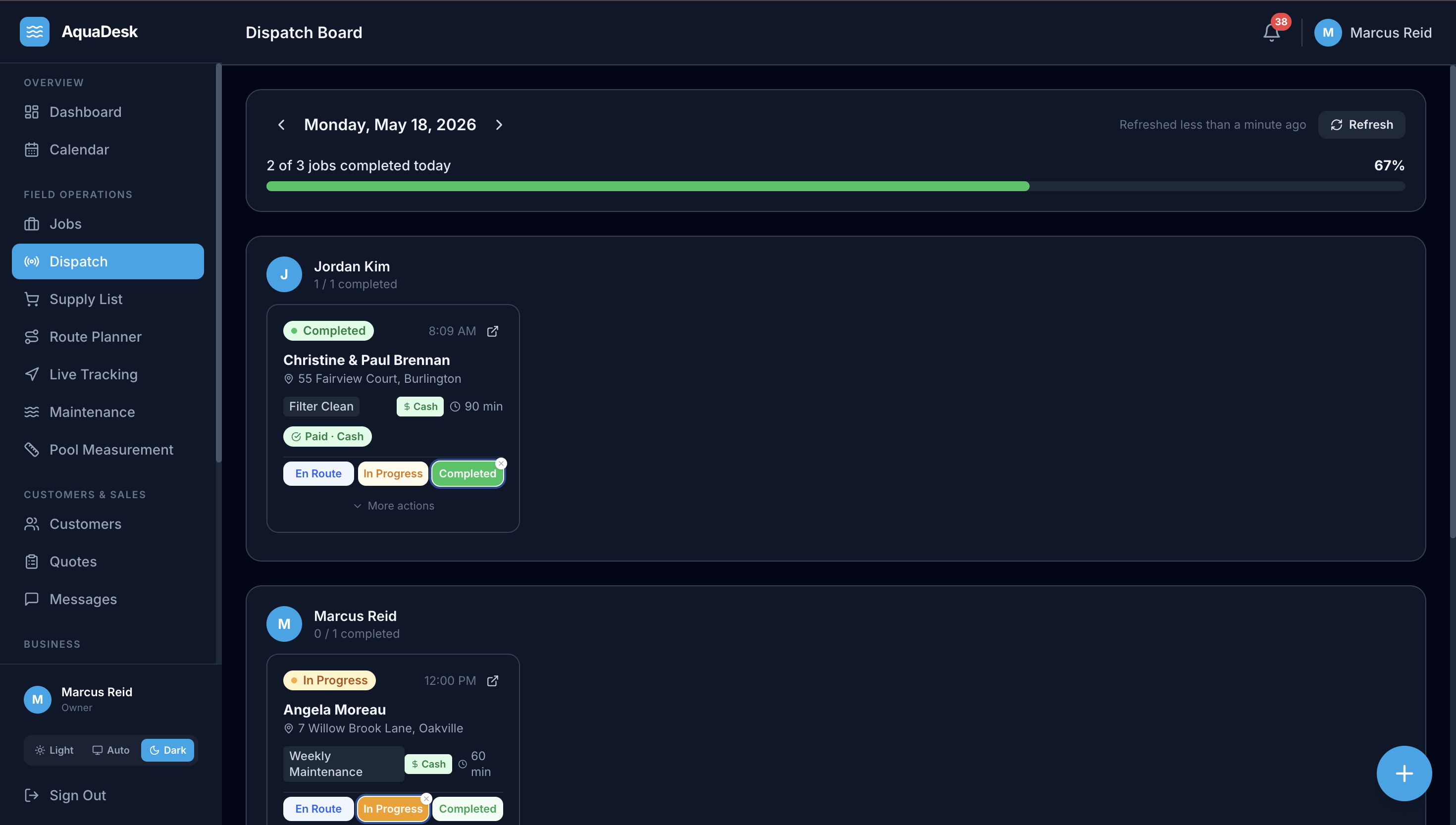Image resolution: width=1456 pixels, height=825 pixels.
Task: Select Dispatch in the sidebar
Action: pyautogui.click(x=107, y=261)
